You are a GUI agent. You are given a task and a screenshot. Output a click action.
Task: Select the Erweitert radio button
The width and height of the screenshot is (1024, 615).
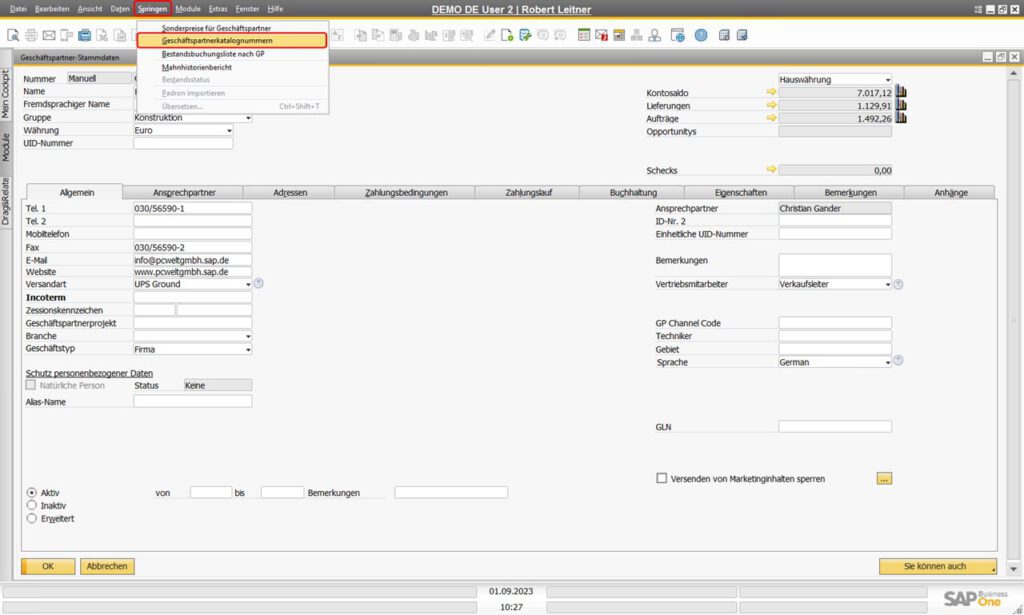[32, 518]
